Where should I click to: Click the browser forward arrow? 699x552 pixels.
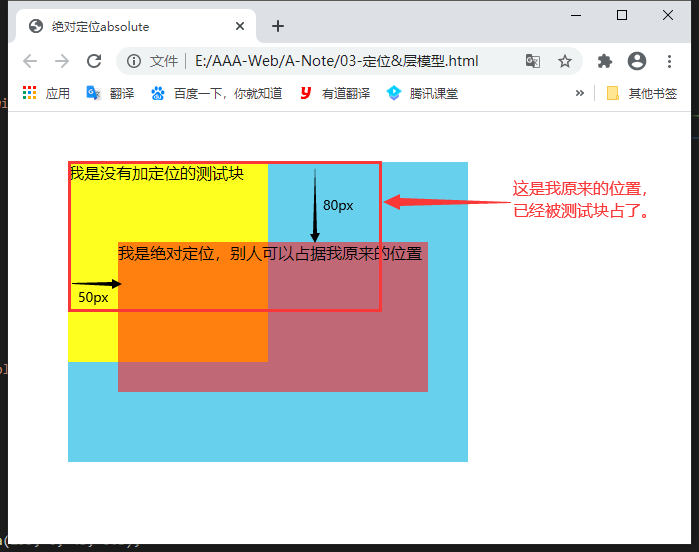(x=62, y=61)
